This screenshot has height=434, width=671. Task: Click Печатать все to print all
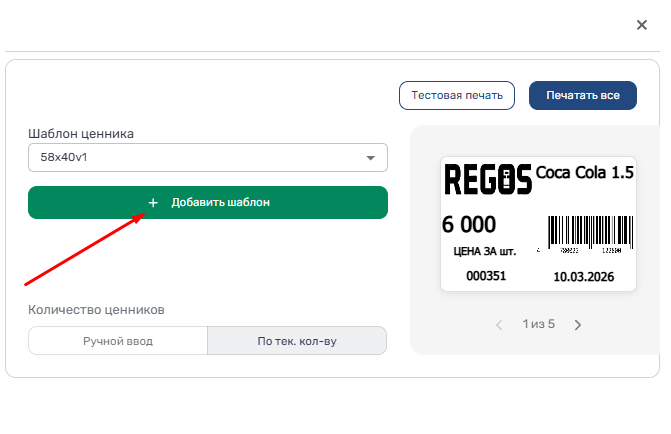point(582,96)
